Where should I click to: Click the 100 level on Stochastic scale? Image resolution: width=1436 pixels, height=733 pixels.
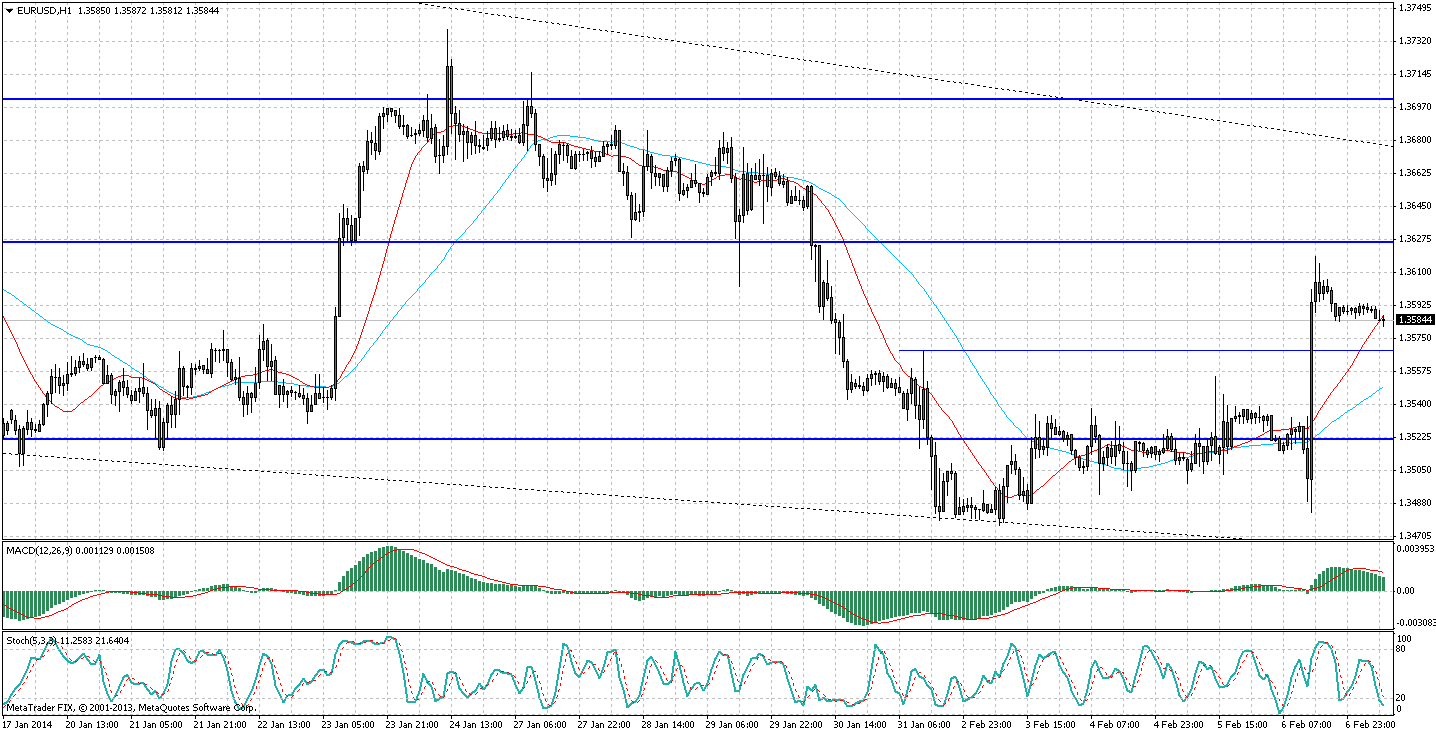[1404, 637]
